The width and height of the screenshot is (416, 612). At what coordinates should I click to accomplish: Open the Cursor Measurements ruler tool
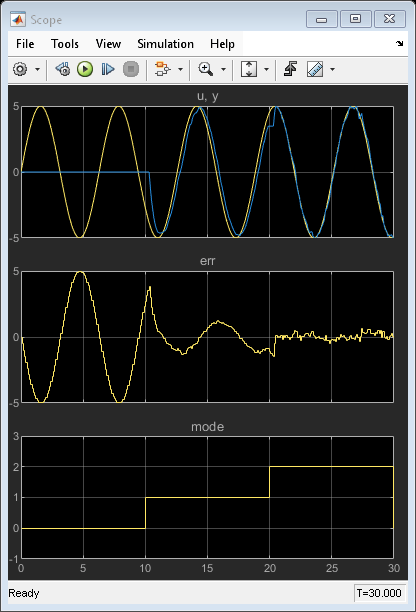point(315,69)
